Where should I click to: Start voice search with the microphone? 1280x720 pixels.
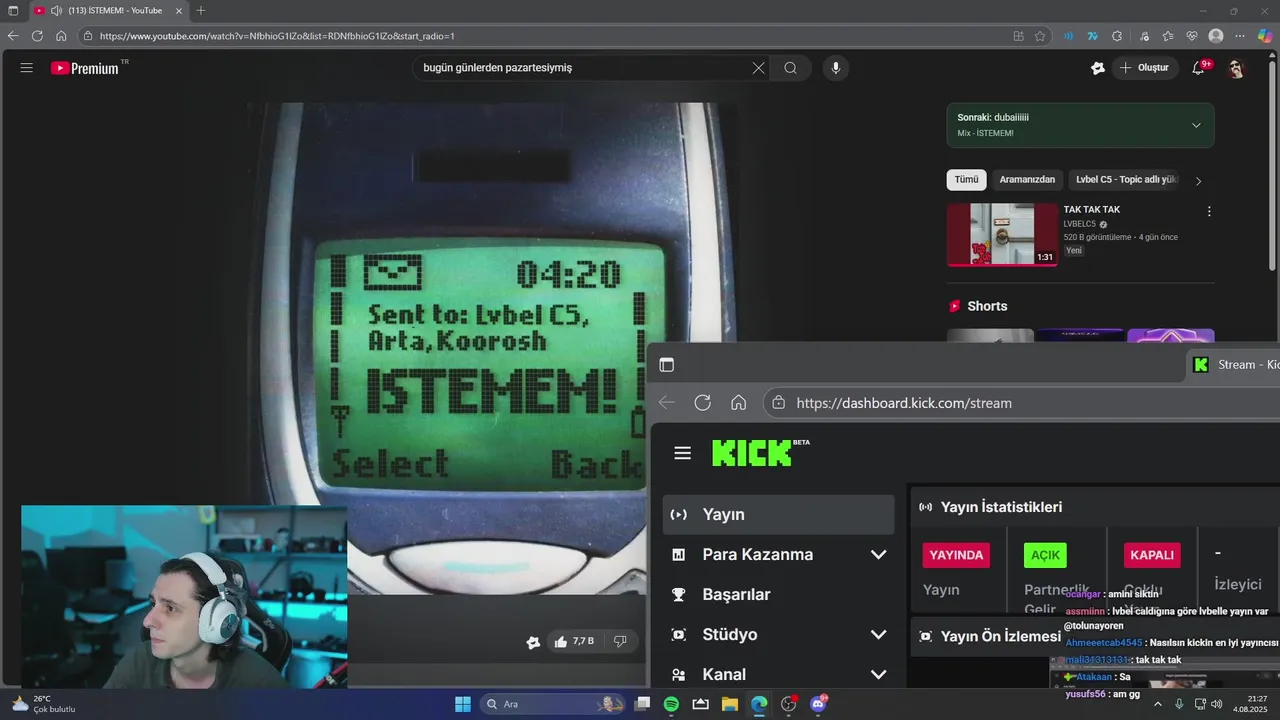[x=836, y=68]
